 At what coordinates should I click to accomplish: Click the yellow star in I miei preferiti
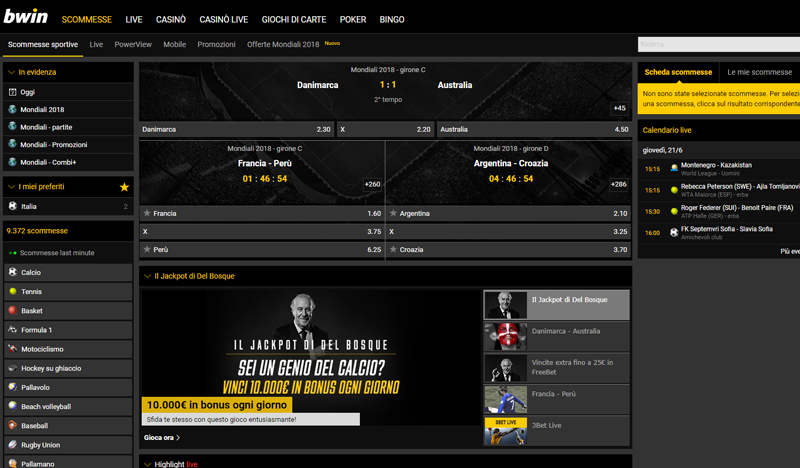(x=124, y=187)
